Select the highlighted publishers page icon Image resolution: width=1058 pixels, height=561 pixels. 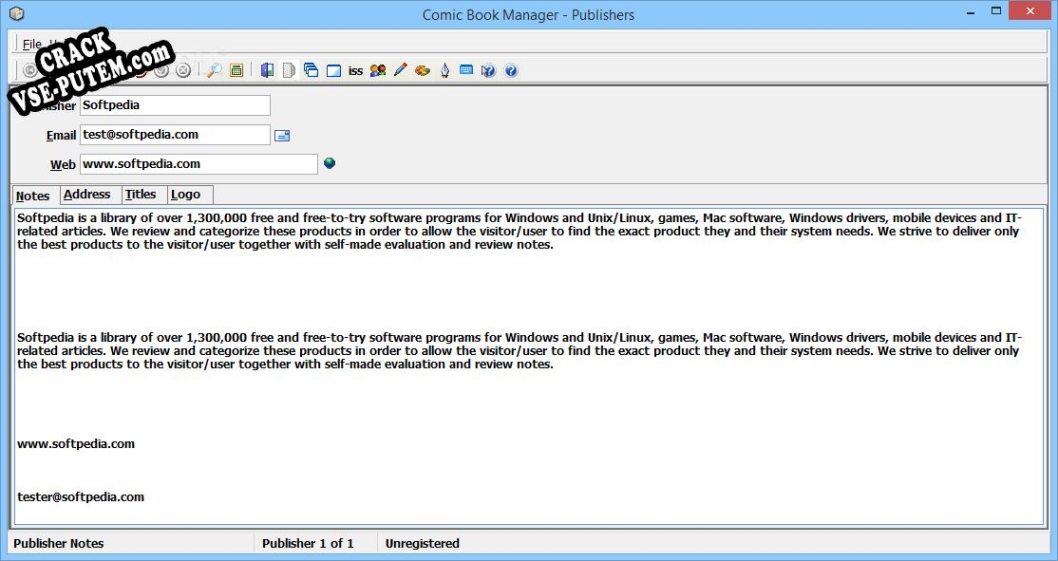pyautogui.click(x=289, y=70)
